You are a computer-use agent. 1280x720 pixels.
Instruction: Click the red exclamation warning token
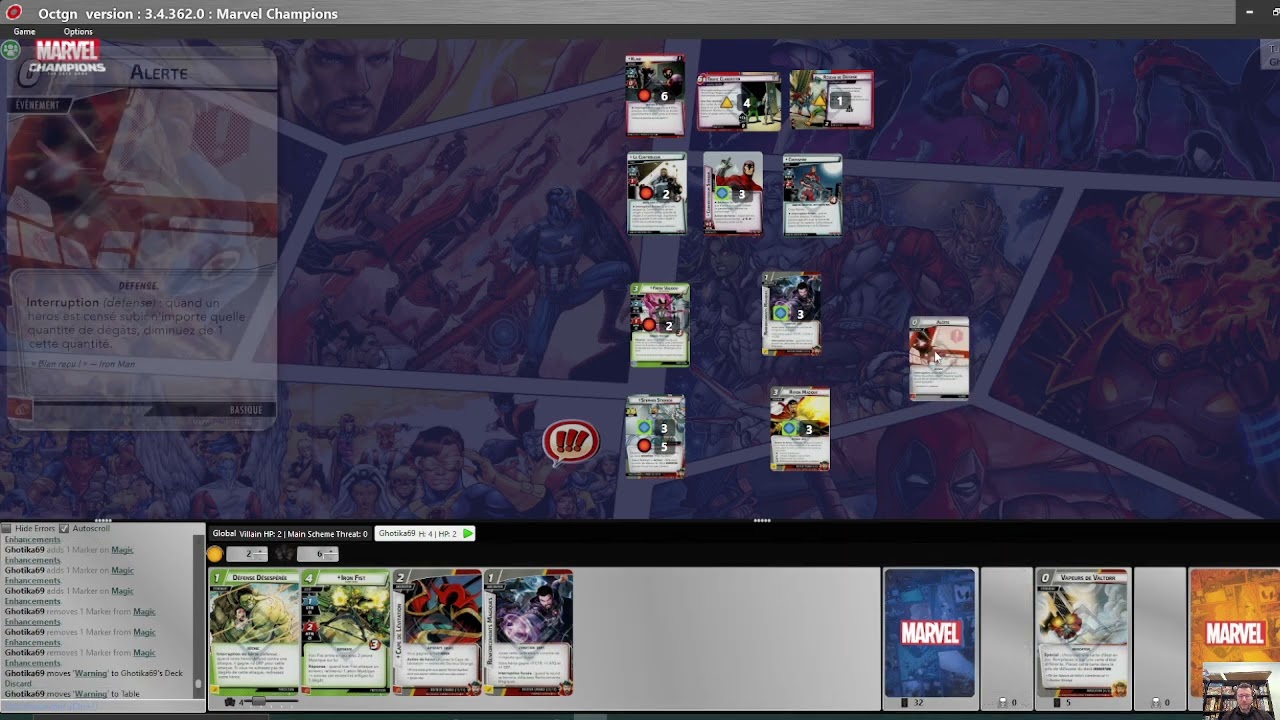pos(570,442)
